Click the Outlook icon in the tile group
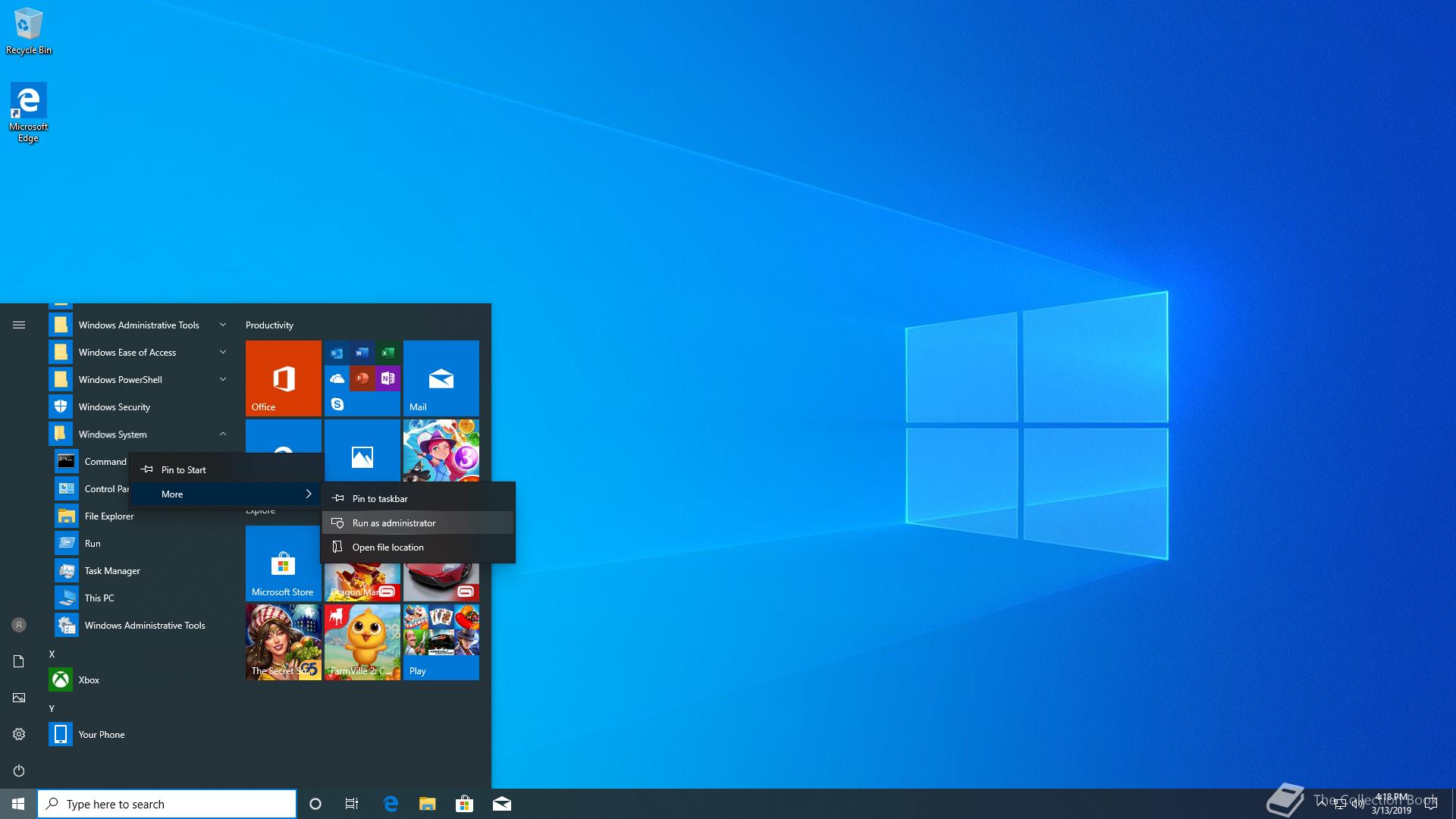 pos(337,353)
